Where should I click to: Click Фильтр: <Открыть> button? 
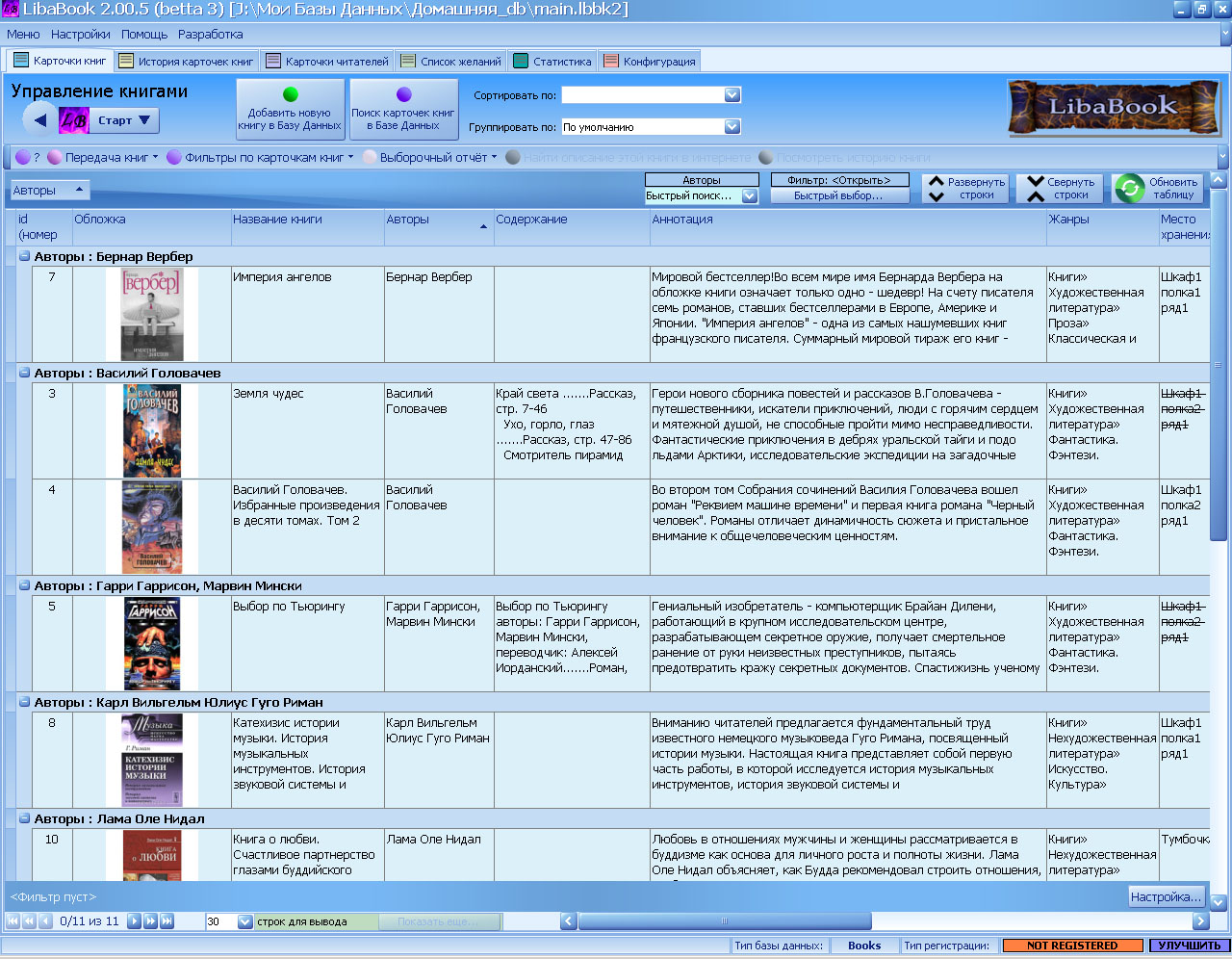point(839,180)
